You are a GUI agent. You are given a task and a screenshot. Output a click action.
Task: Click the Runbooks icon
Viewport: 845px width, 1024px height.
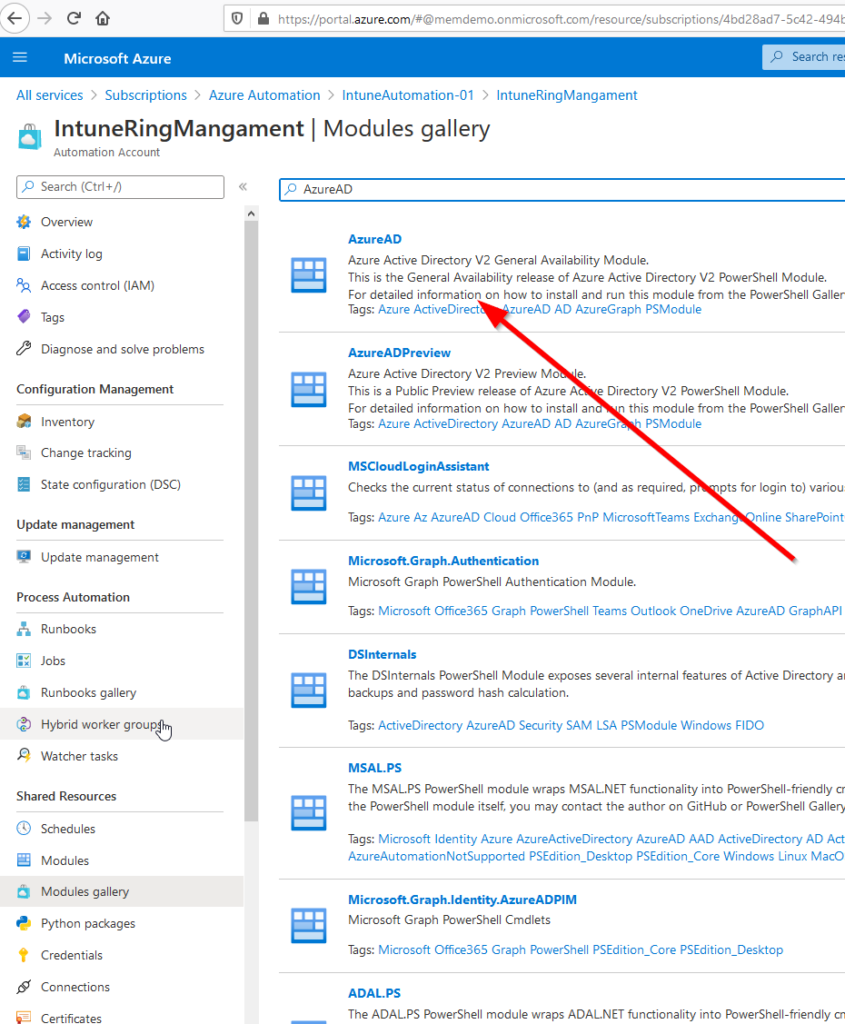coord(24,629)
